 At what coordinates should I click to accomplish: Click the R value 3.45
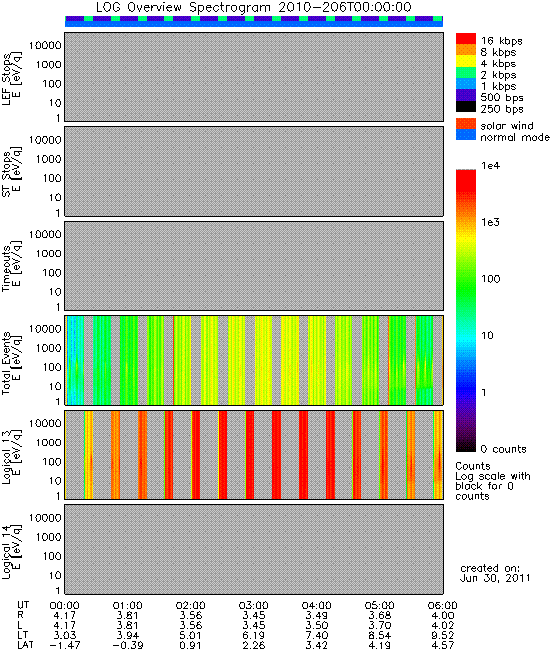[x=254, y=616]
